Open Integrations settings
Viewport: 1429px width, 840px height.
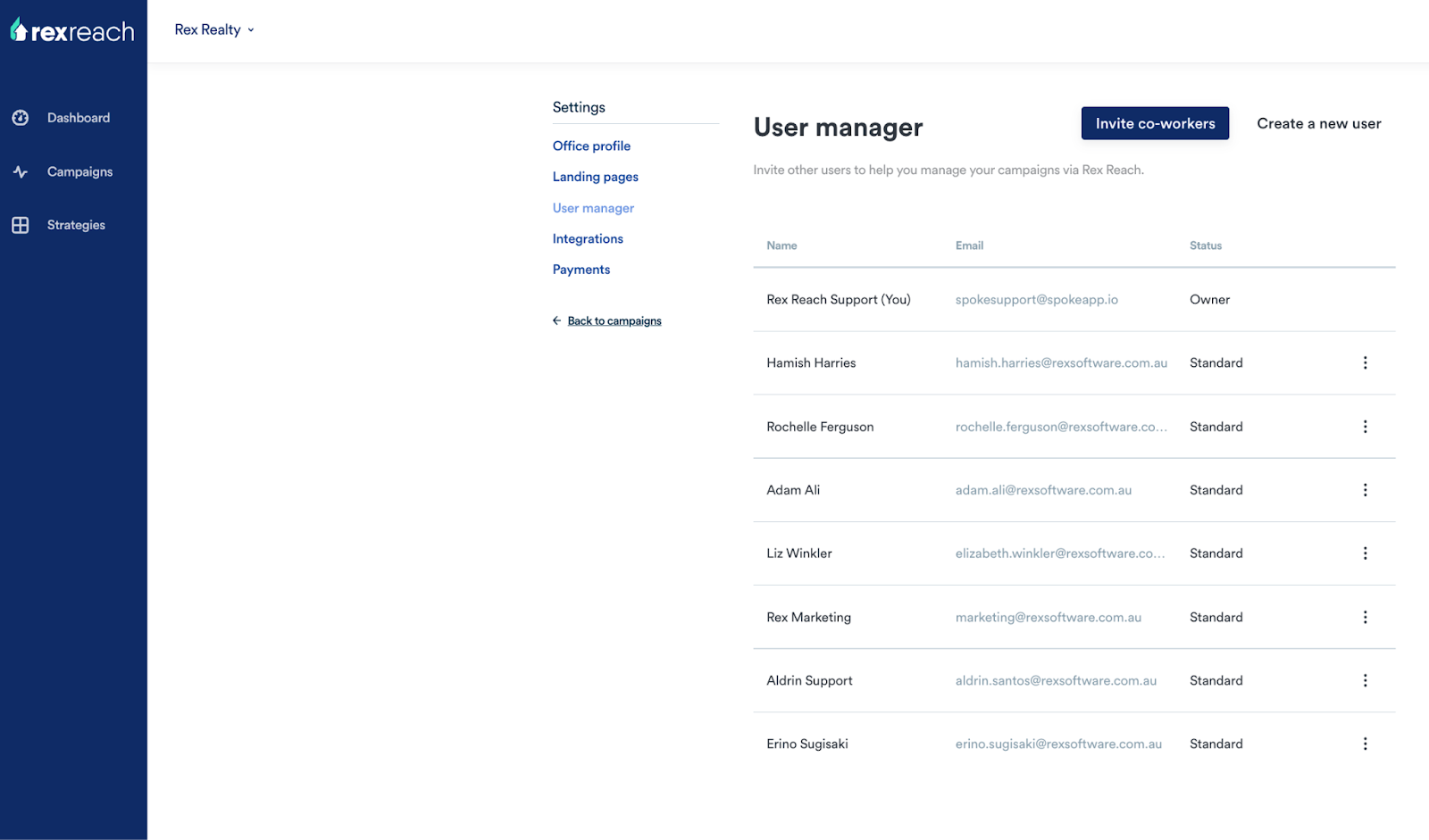coord(588,238)
